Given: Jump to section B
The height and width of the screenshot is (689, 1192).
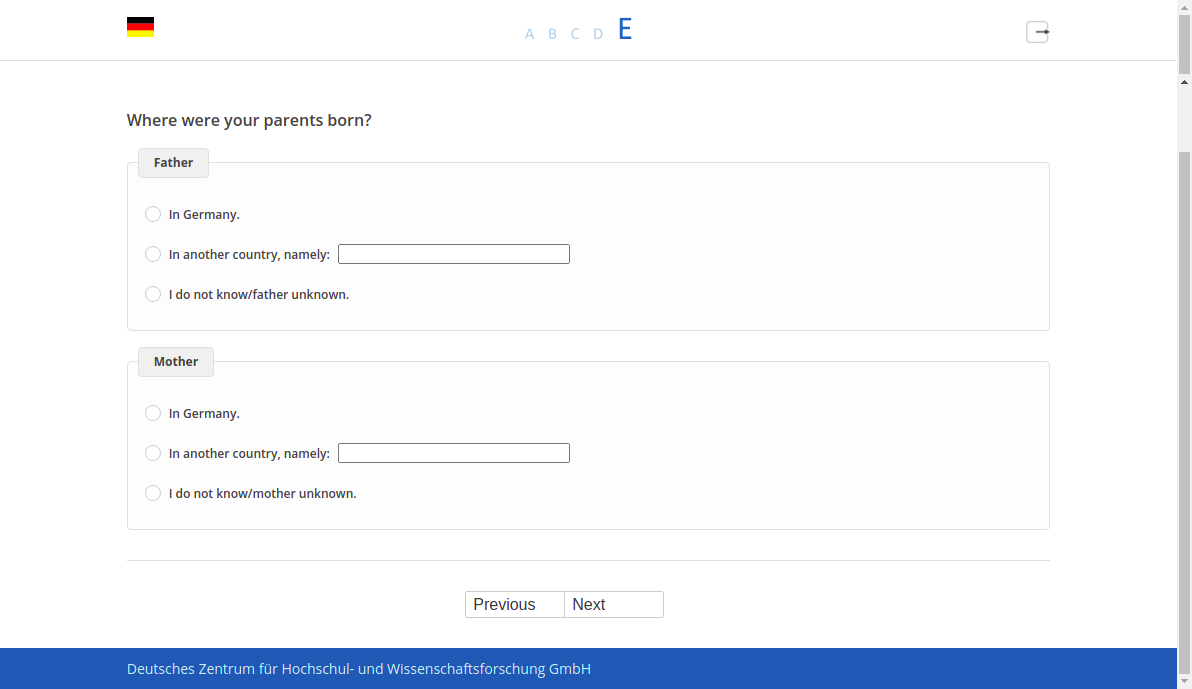Looking at the screenshot, I should (553, 34).
